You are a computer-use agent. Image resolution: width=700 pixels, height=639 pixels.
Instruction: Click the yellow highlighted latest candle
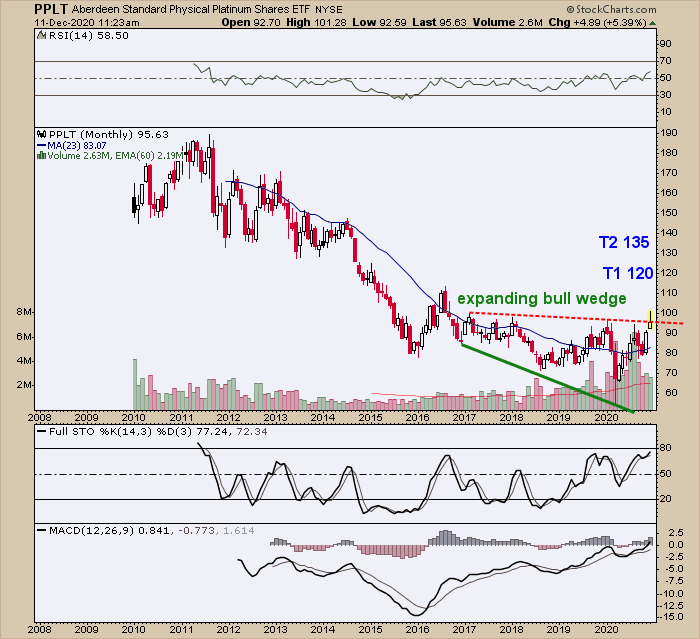tap(652, 319)
